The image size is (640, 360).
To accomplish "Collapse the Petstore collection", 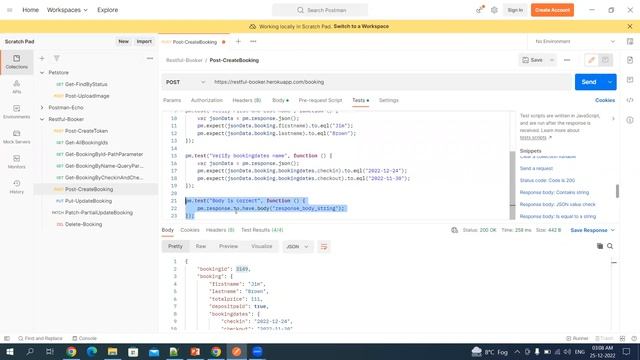I will point(42,72).
